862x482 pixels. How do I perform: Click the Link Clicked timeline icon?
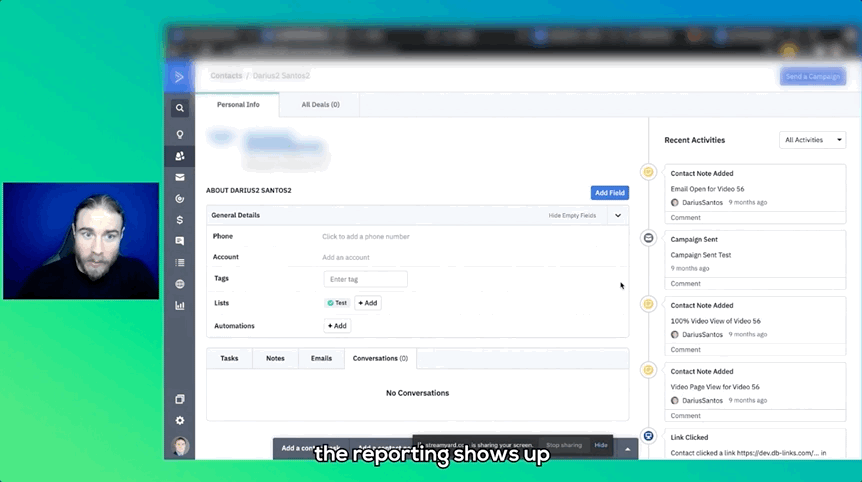pos(649,436)
